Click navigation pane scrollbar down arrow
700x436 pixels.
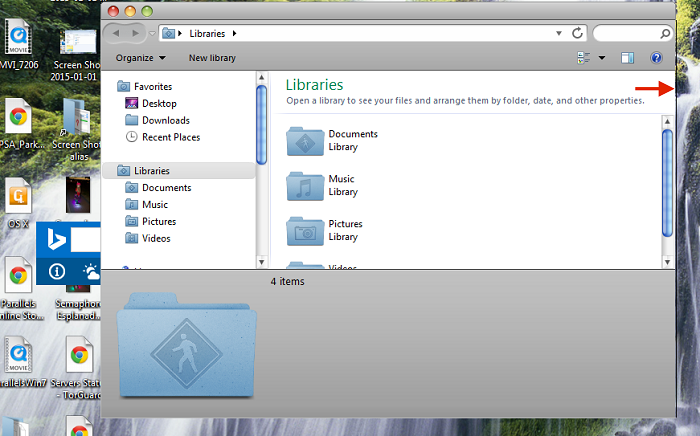(x=262, y=262)
